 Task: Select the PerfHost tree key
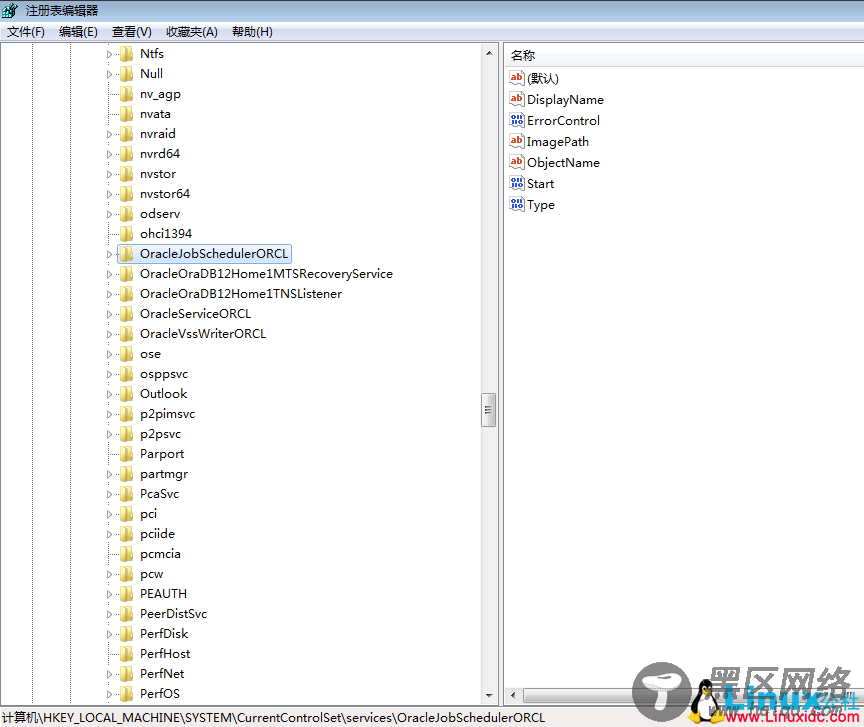(x=165, y=654)
